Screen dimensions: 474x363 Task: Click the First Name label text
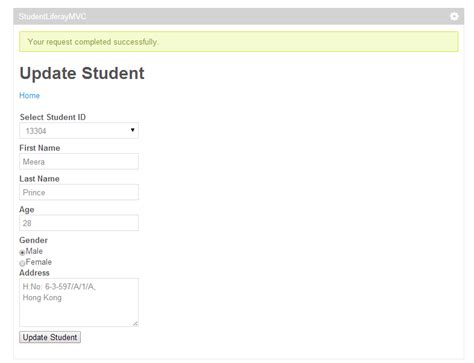[x=40, y=148]
